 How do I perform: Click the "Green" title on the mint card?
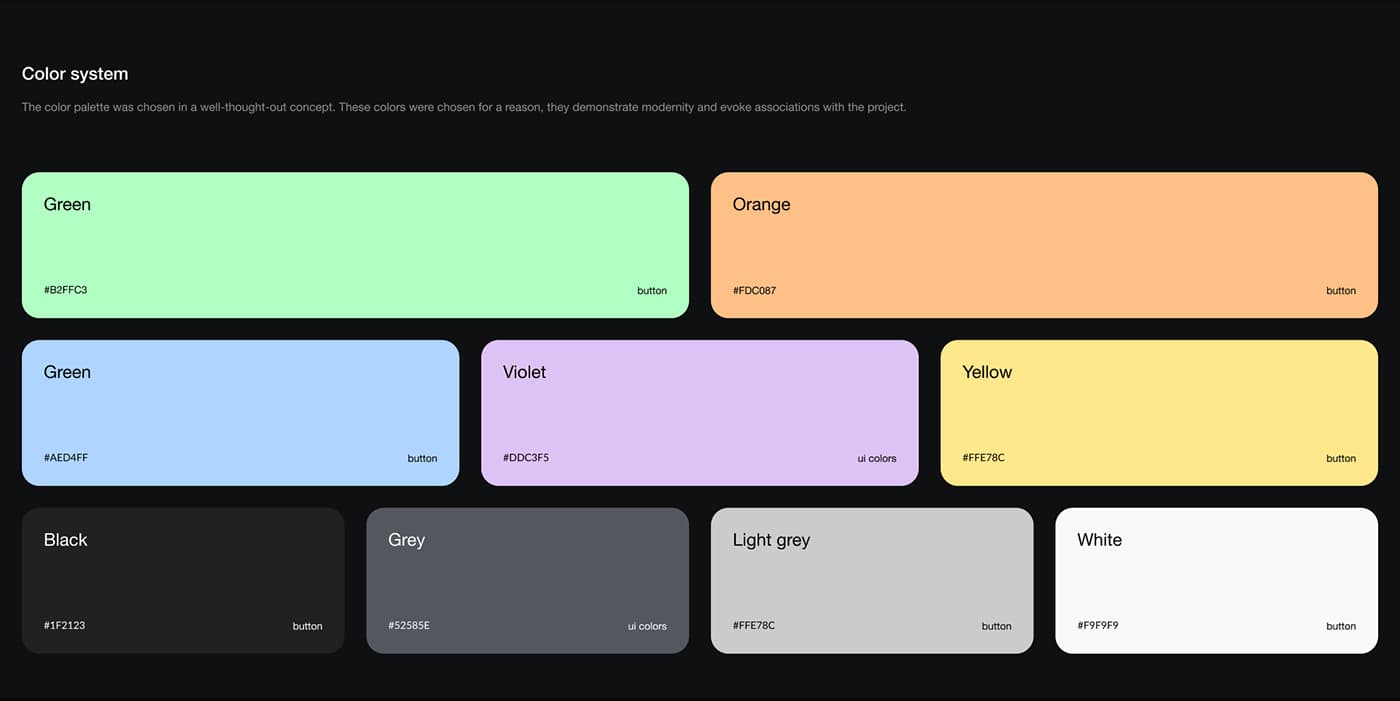click(67, 204)
